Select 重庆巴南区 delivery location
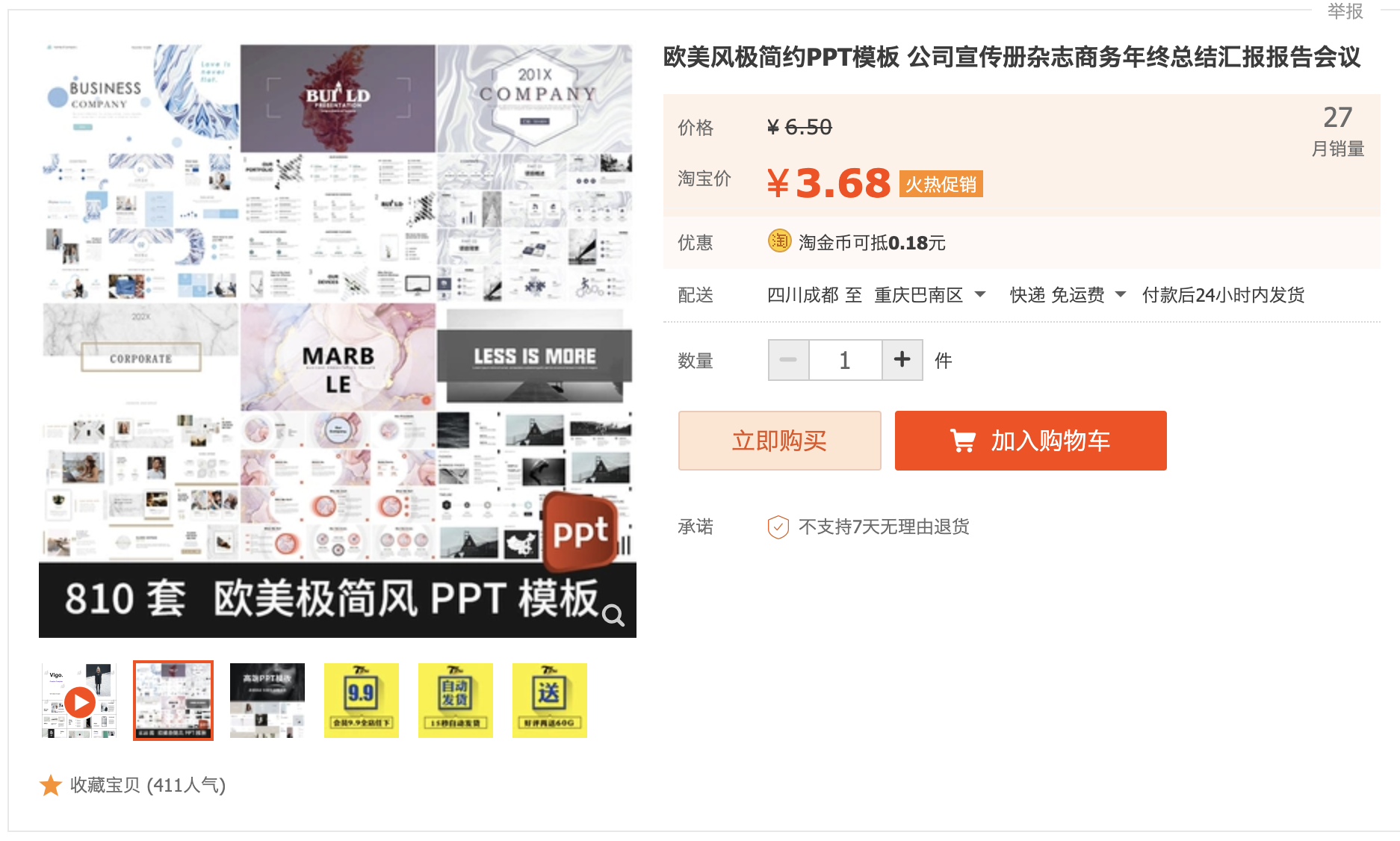 [x=919, y=295]
